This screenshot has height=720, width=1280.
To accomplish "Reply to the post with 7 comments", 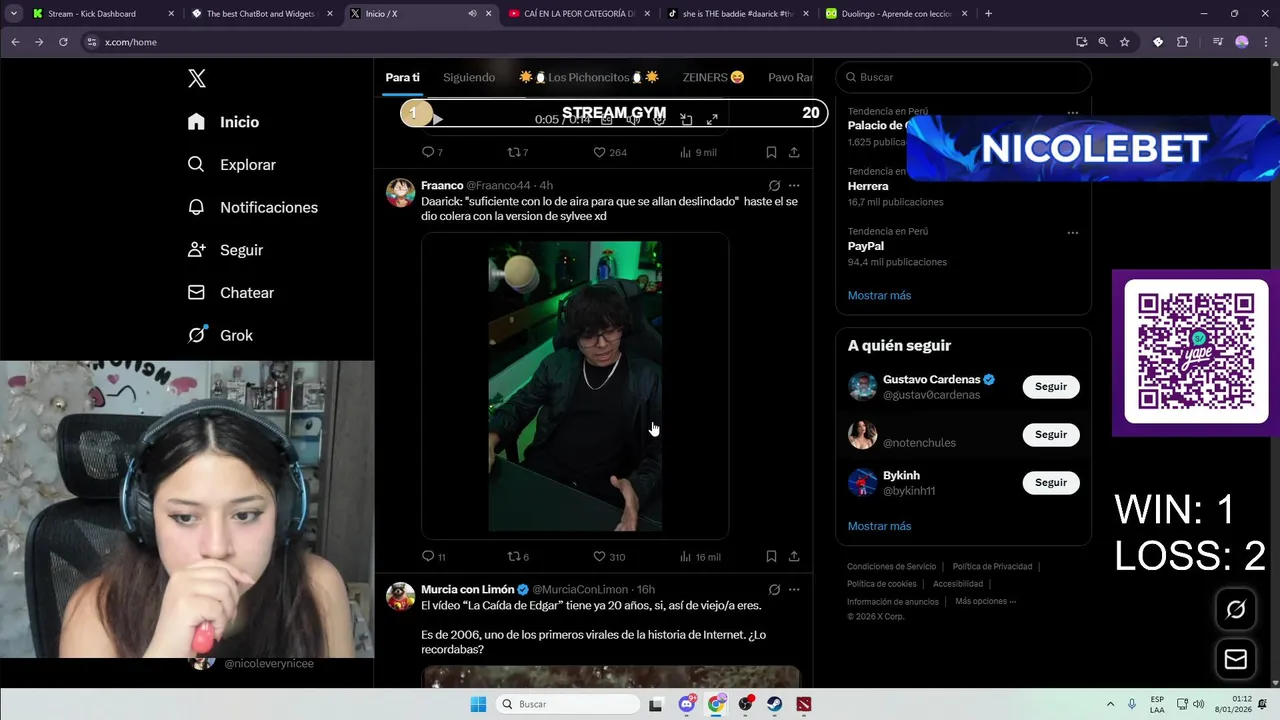I will pyautogui.click(x=432, y=152).
